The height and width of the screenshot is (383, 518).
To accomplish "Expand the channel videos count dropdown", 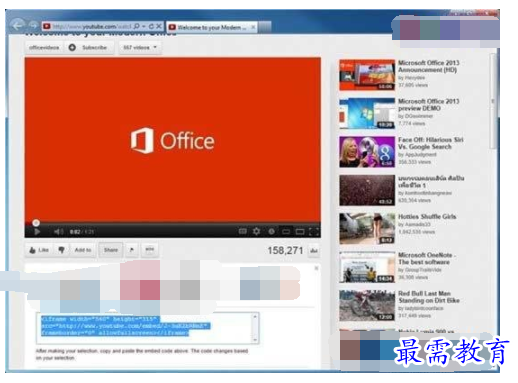I will point(140,48).
